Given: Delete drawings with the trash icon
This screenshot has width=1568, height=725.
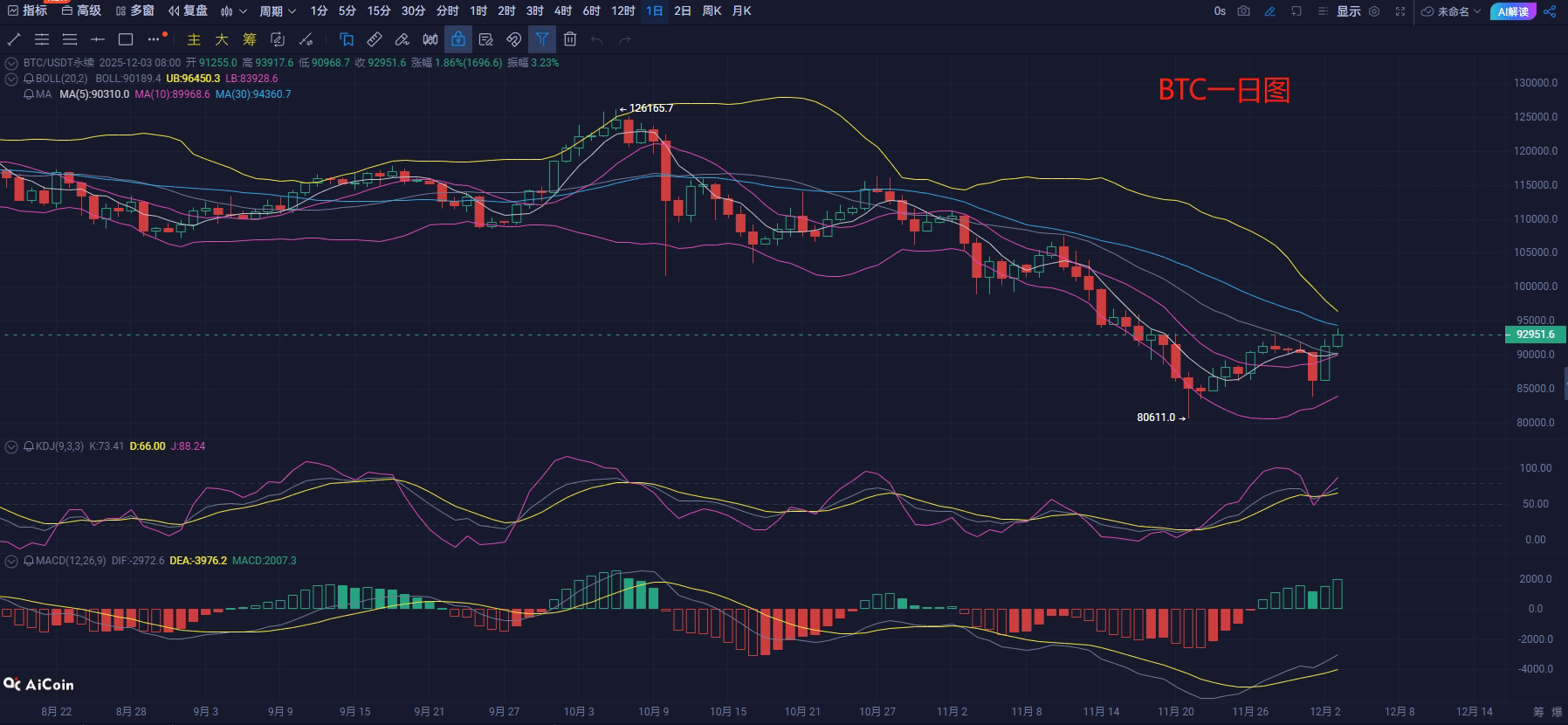Looking at the screenshot, I should pos(570,39).
